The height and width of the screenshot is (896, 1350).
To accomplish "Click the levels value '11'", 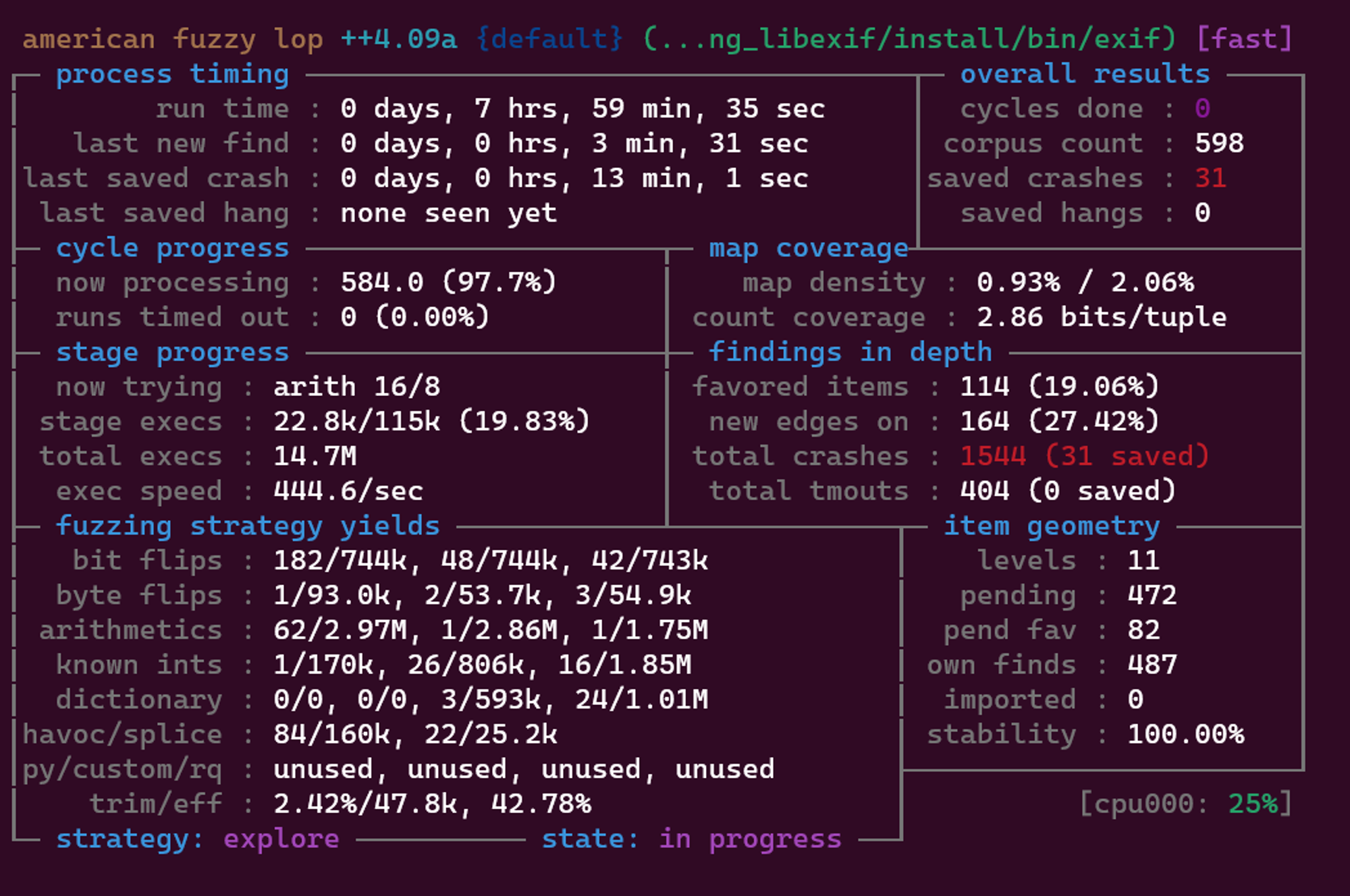I will (1143, 561).
